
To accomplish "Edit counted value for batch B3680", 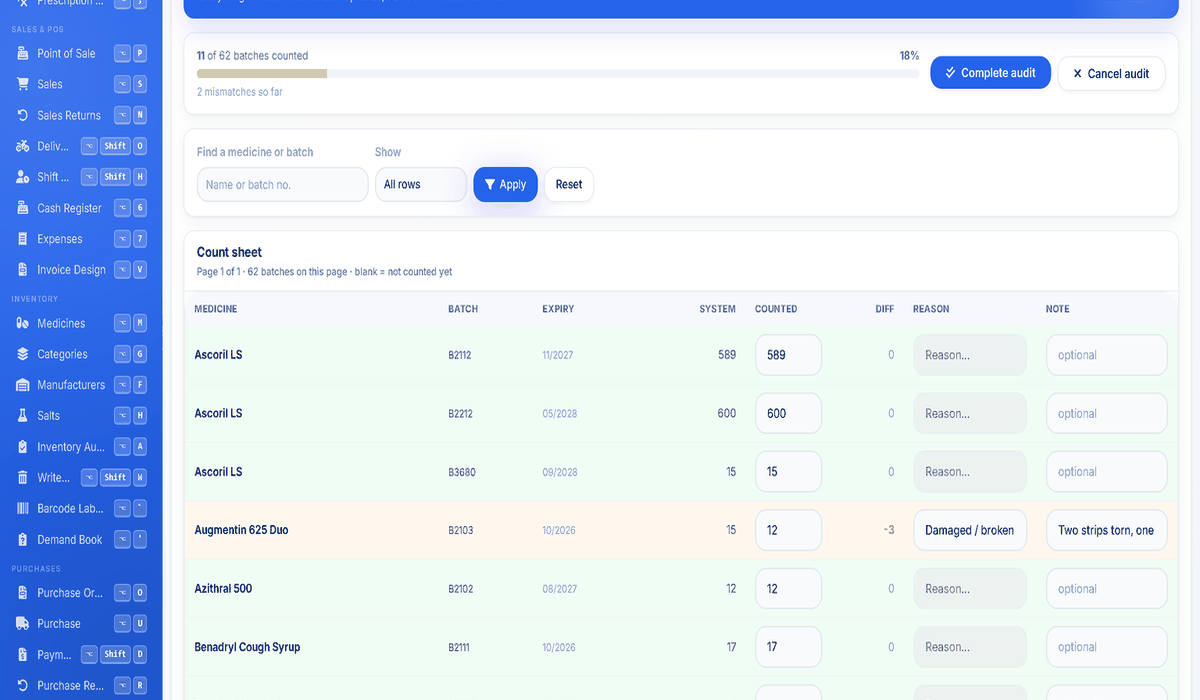I will click(x=788, y=472).
